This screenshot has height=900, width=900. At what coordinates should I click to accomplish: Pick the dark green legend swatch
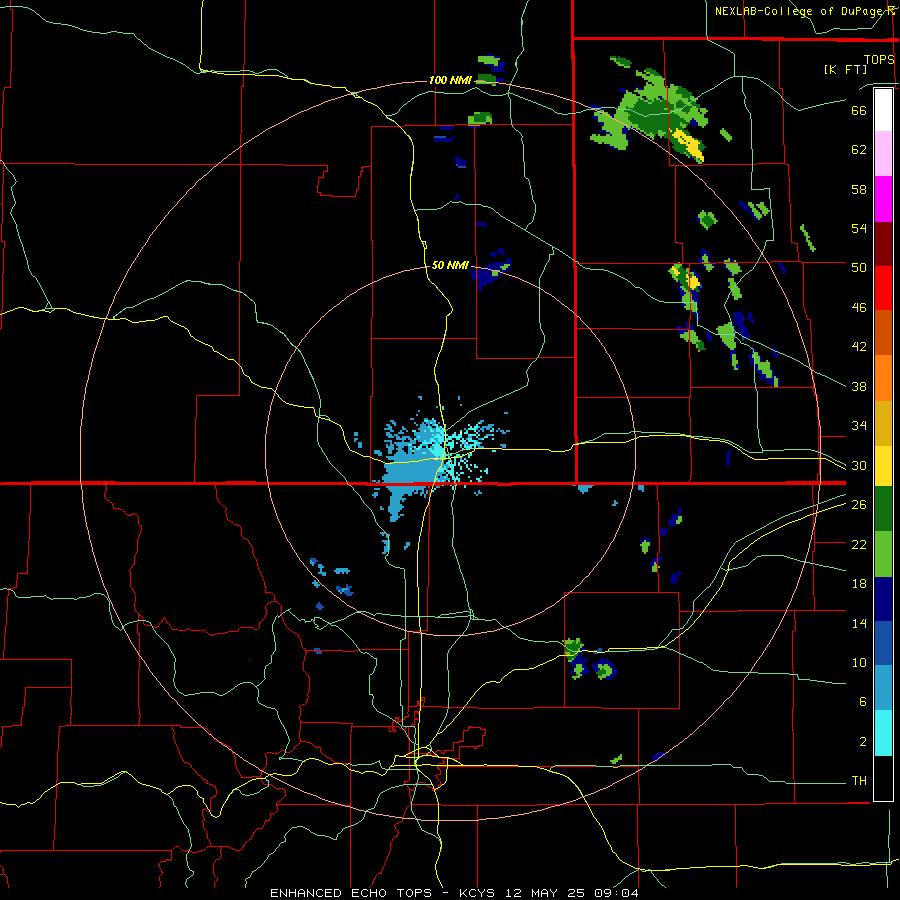pyautogui.click(x=883, y=509)
